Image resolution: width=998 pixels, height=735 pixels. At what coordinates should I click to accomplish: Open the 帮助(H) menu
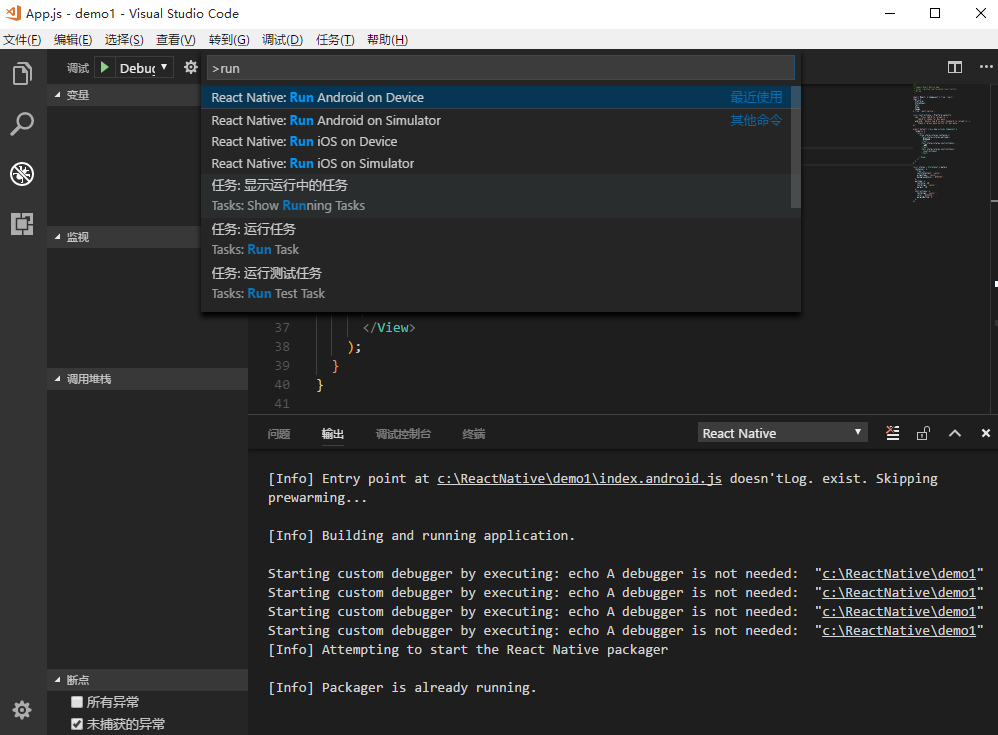pos(388,39)
